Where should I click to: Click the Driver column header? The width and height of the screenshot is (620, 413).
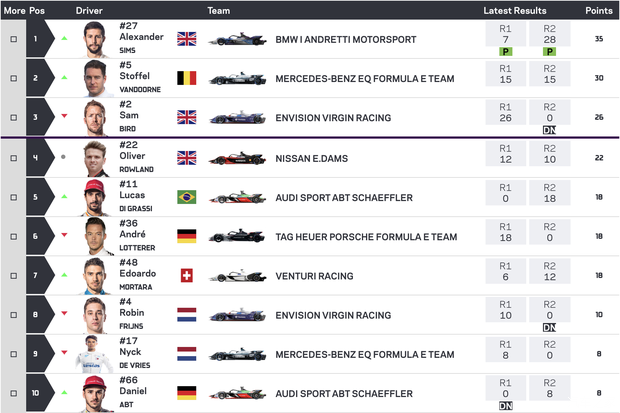88,9
